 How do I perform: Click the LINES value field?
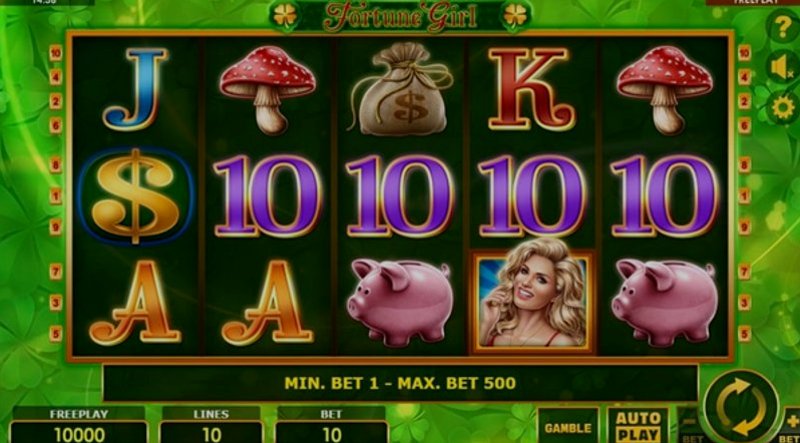[211, 432]
